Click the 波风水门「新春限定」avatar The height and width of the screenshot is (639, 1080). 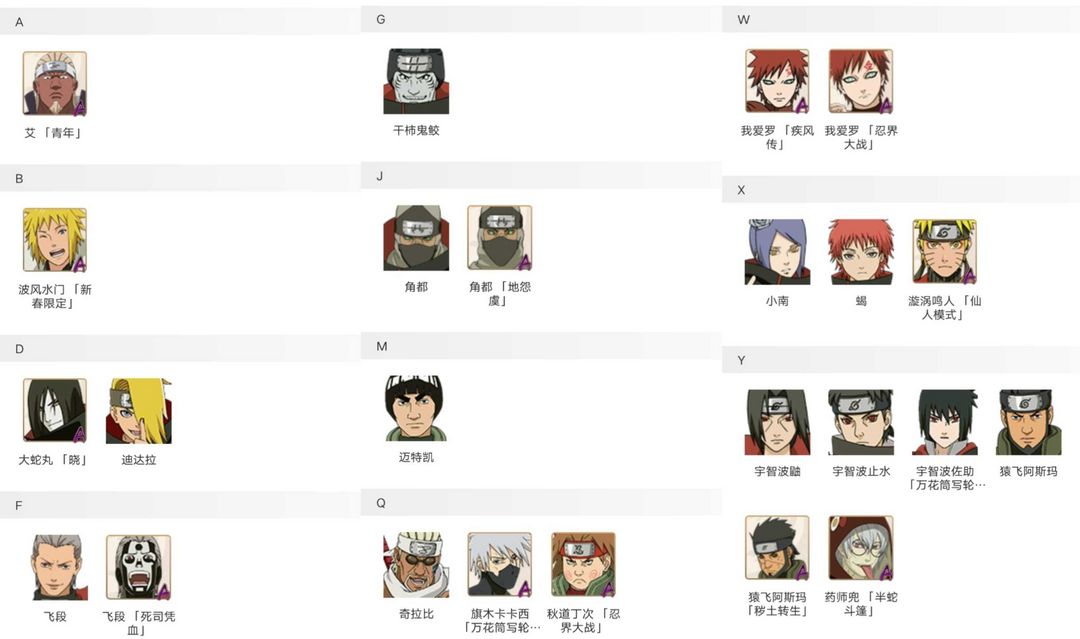coord(54,240)
